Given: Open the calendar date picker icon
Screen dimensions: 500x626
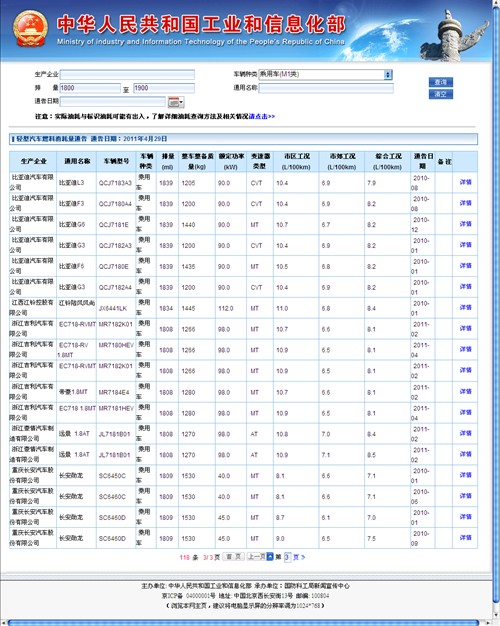Looking at the screenshot, I should click(x=176, y=102).
